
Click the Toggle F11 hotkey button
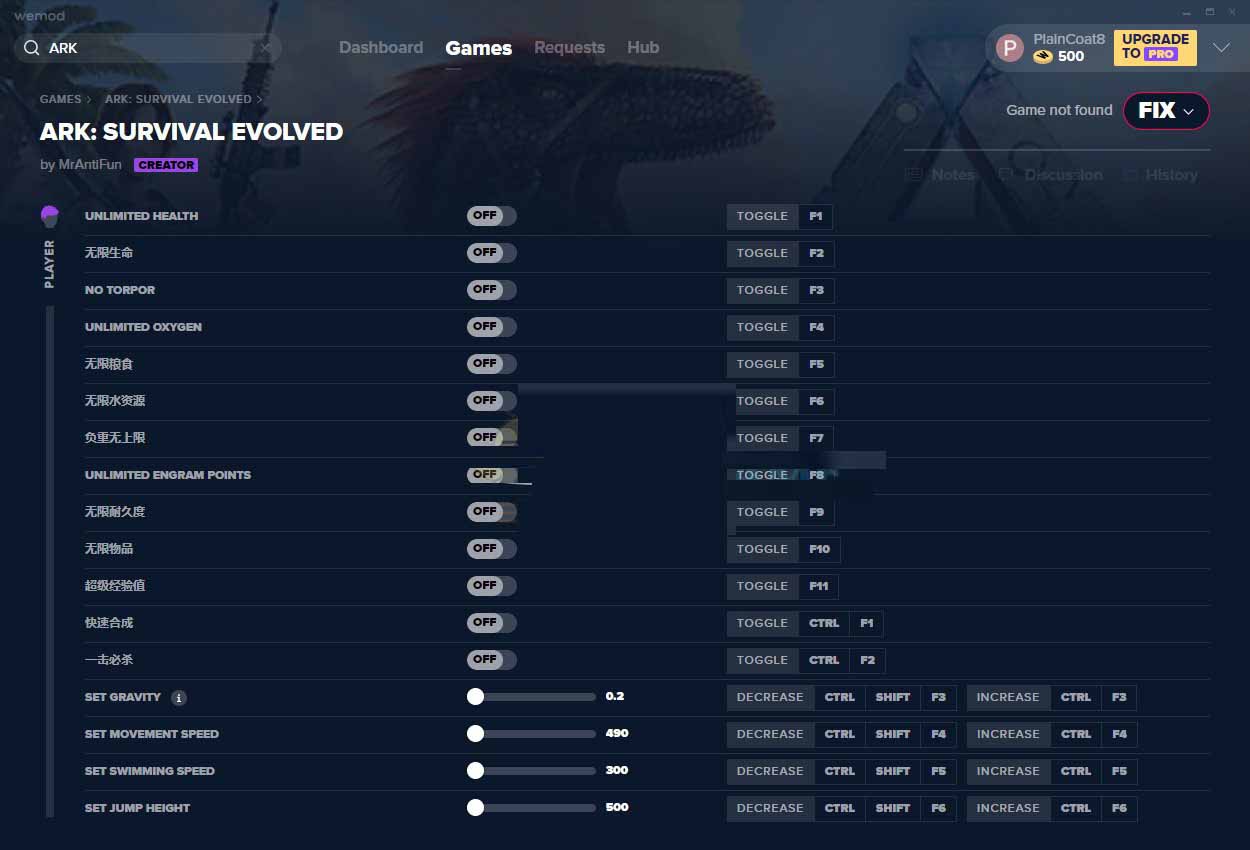(783, 586)
